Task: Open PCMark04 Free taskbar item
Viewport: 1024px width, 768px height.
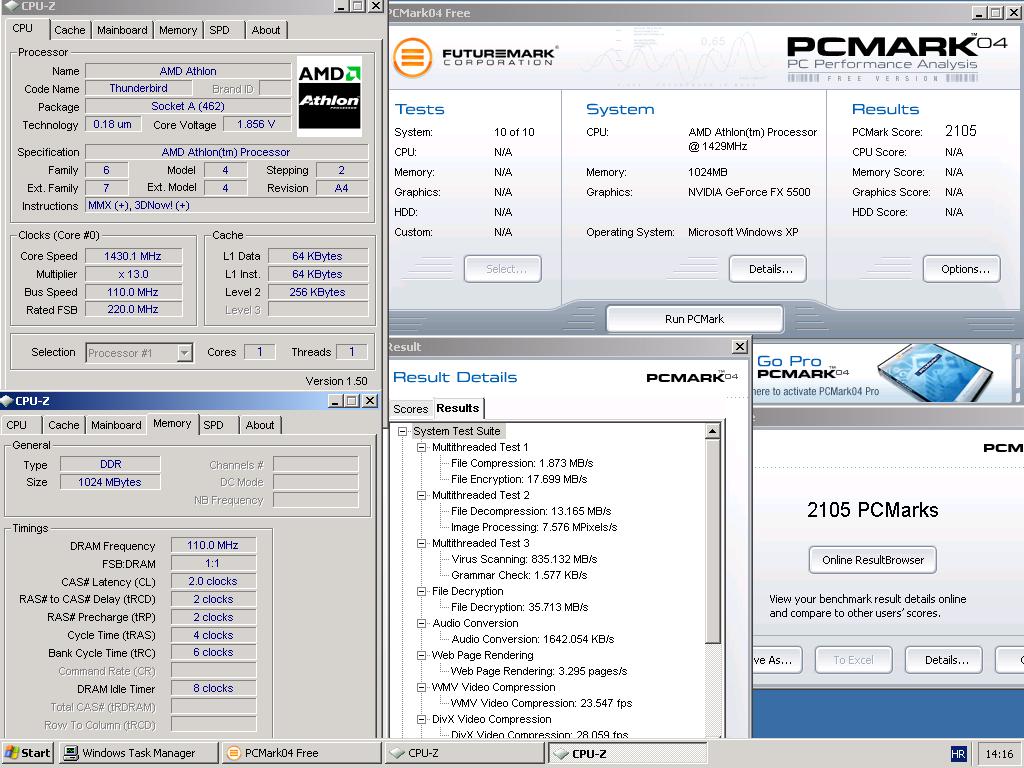Action: click(x=301, y=752)
